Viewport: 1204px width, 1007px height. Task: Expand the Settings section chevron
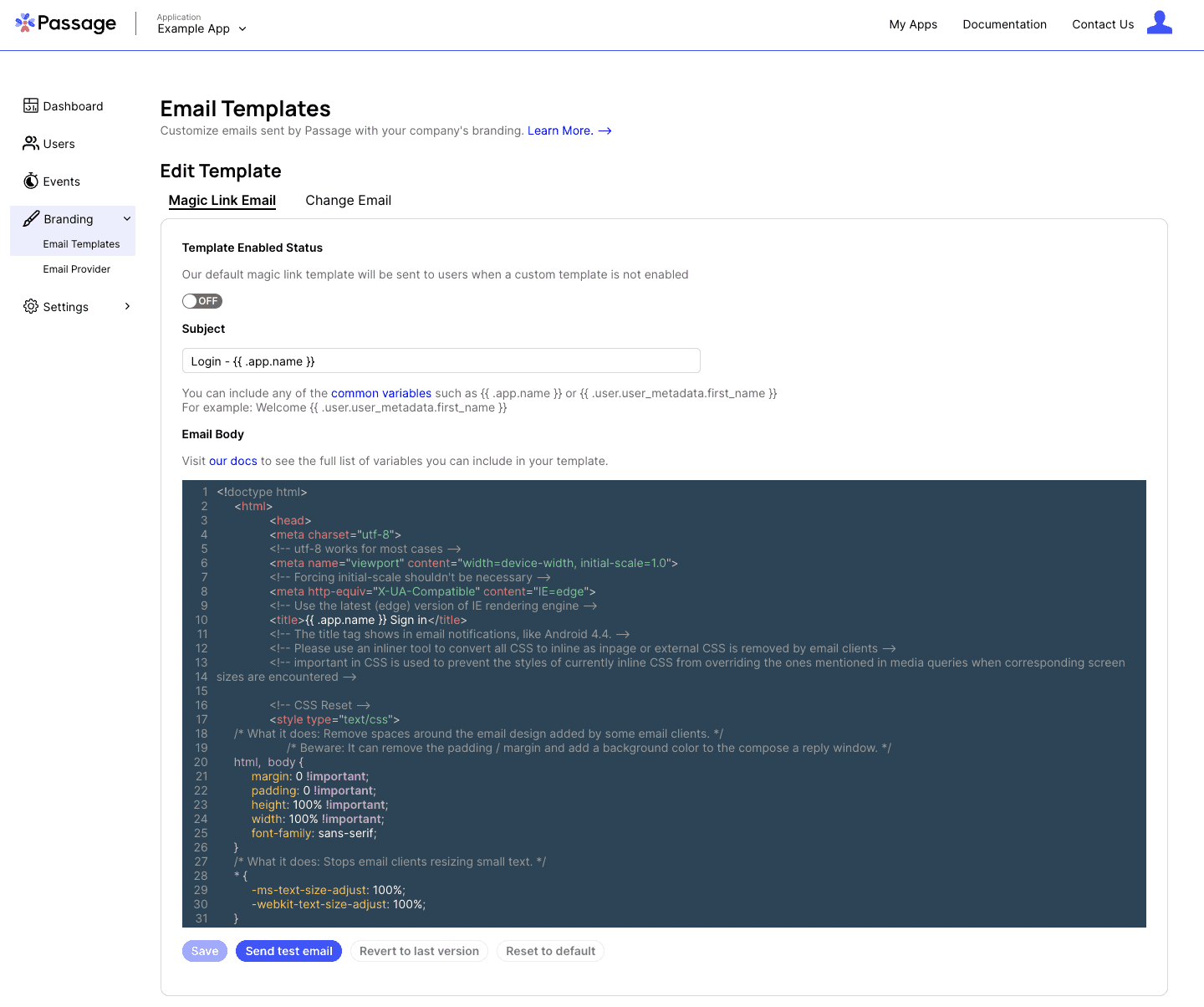point(126,306)
